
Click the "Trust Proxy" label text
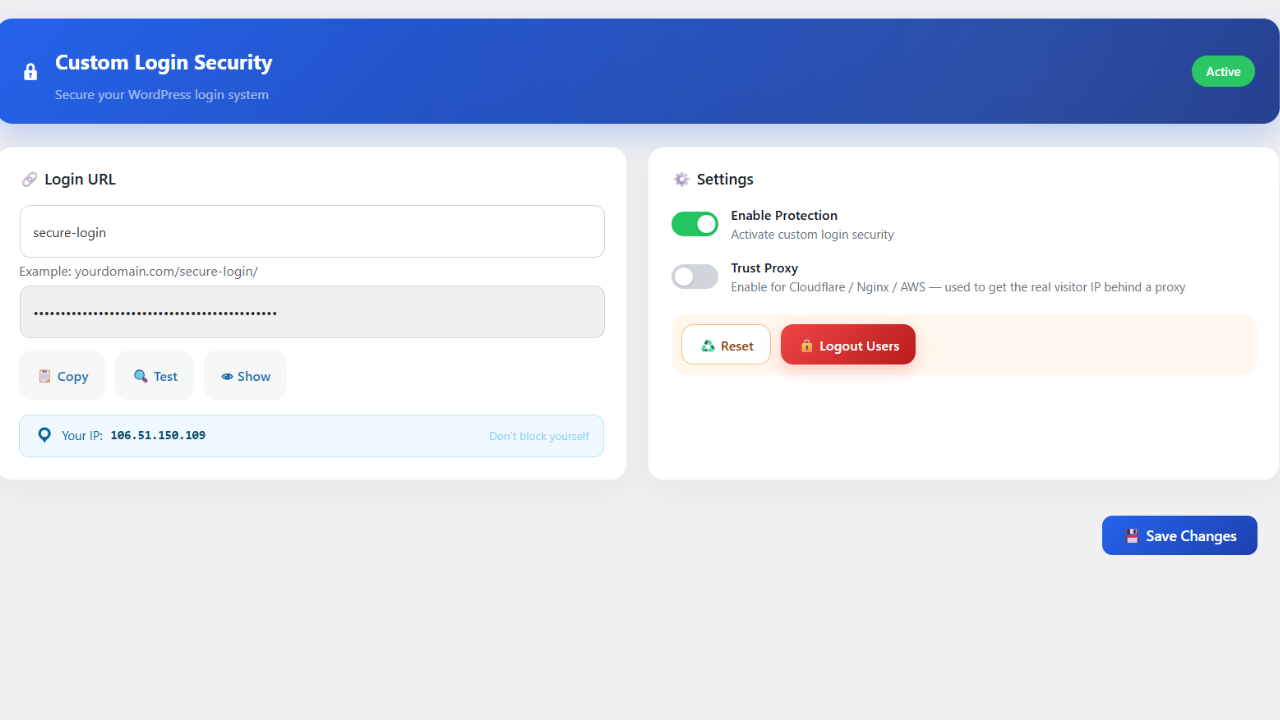tap(764, 268)
